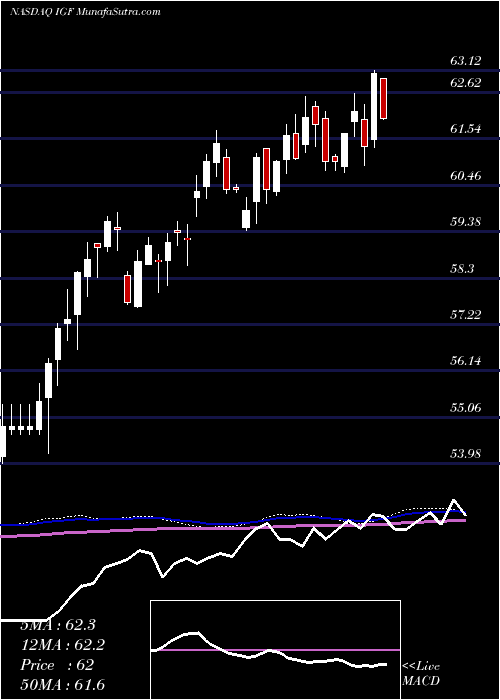The width and height of the screenshot is (500, 700).
Task: Click the 62.62 price level label
Action: [466, 83]
